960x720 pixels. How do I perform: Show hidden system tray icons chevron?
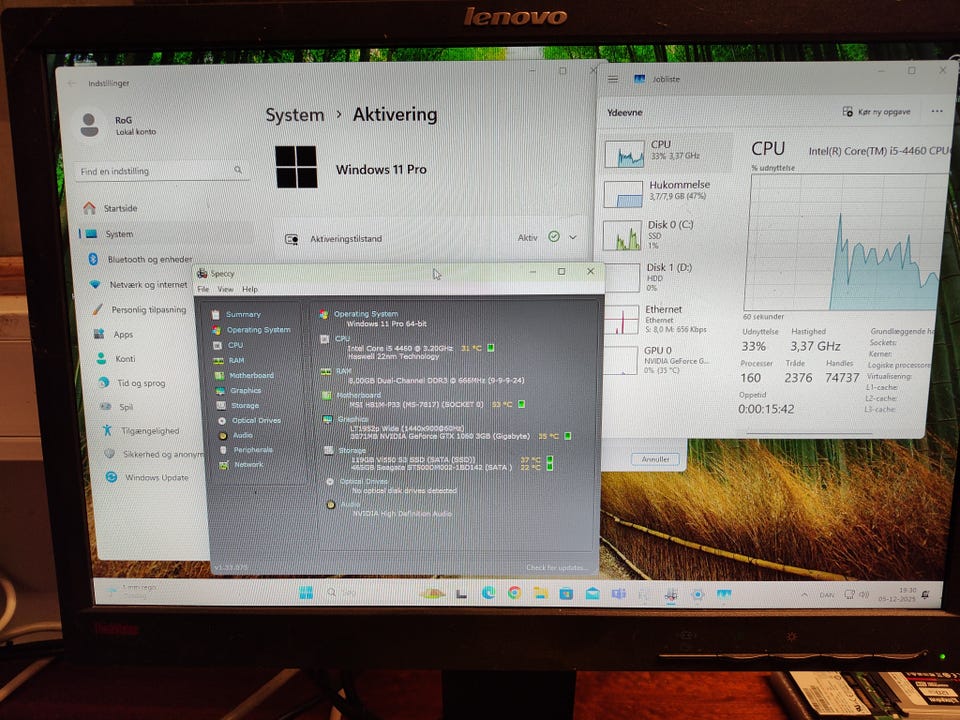click(x=805, y=594)
